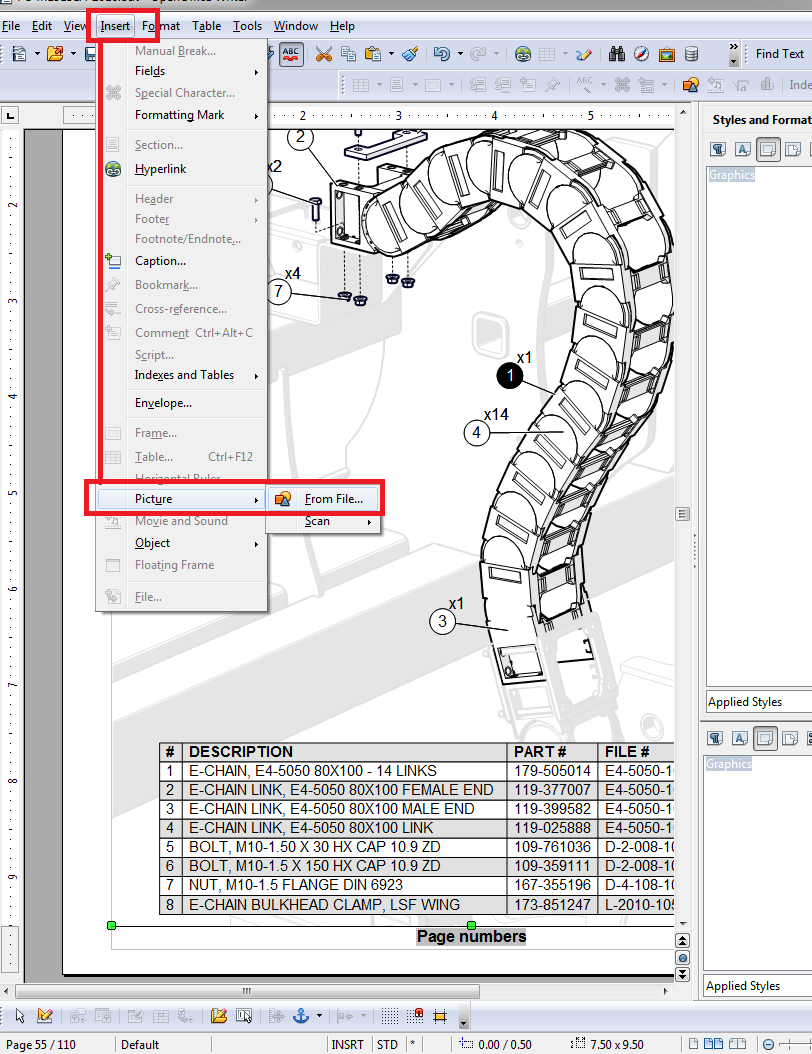Click the Undo arrow icon
Image resolution: width=812 pixels, height=1054 pixels.
pyautogui.click(x=442, y=54)
